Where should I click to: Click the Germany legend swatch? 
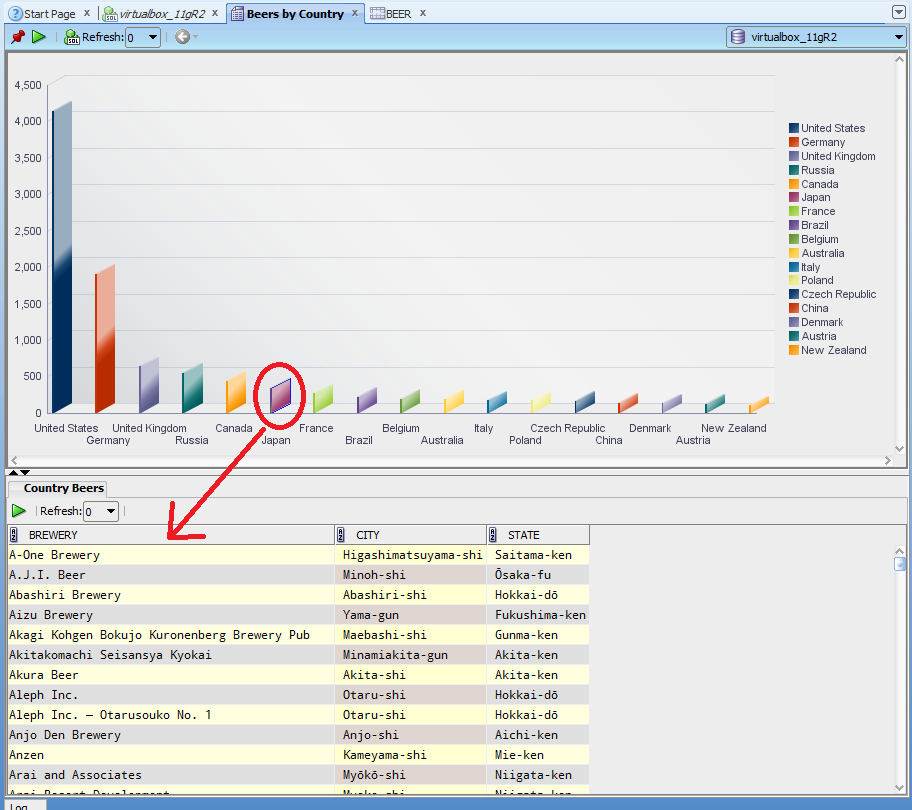793,142
